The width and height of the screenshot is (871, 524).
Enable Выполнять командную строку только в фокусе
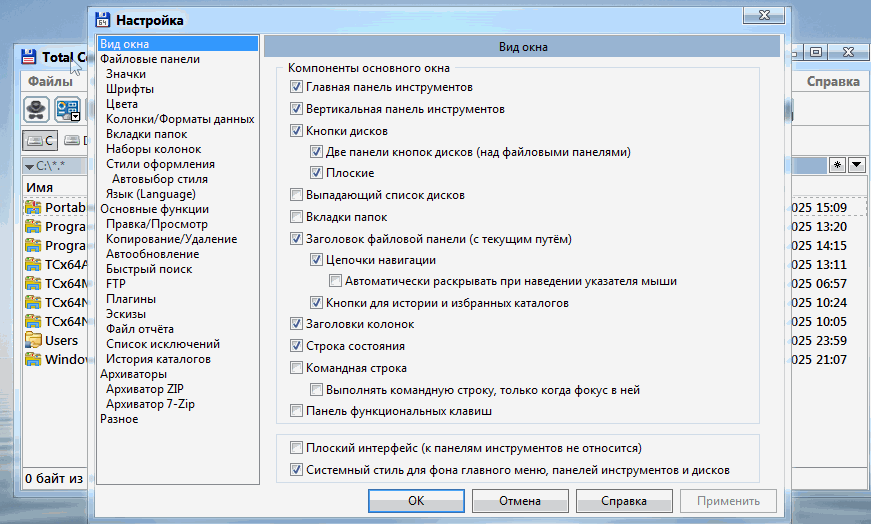coord(316,390)
